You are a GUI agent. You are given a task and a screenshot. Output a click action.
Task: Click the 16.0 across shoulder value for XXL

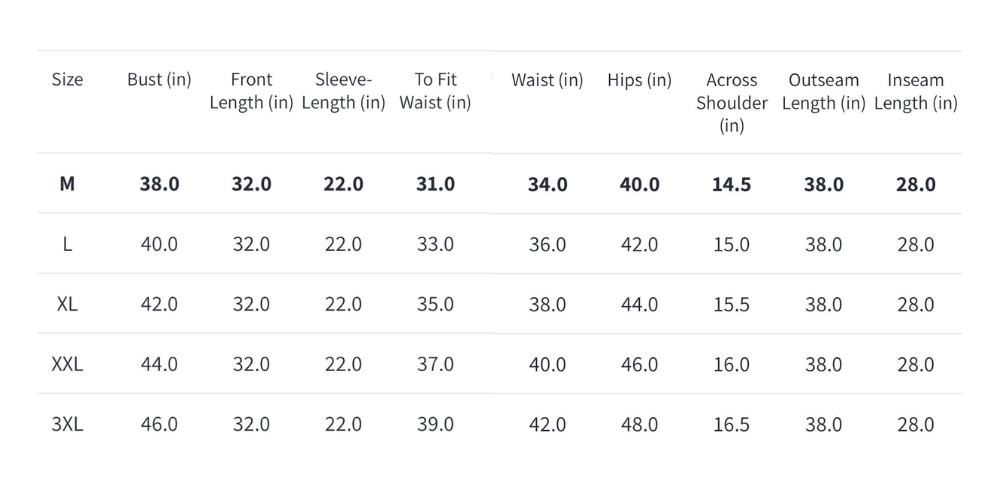click(731, 364)
